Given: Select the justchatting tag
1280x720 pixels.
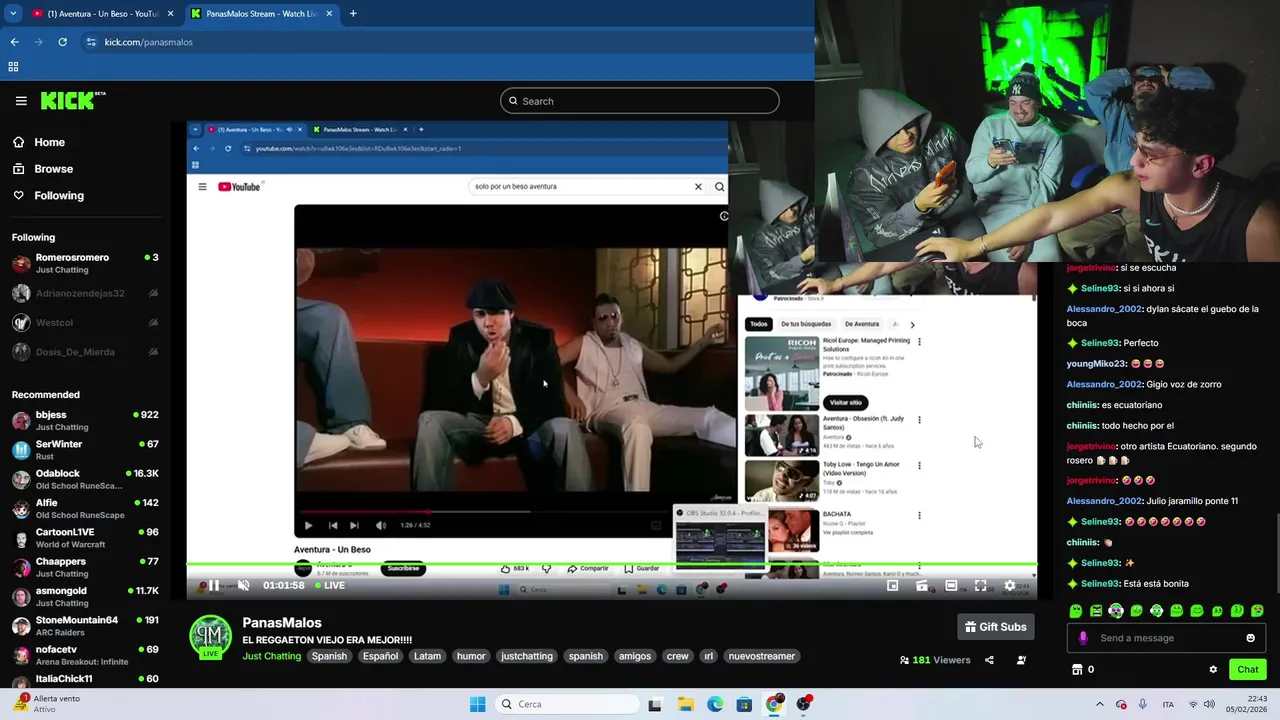Looking at the screenshot, I should [x=527, y=656].
